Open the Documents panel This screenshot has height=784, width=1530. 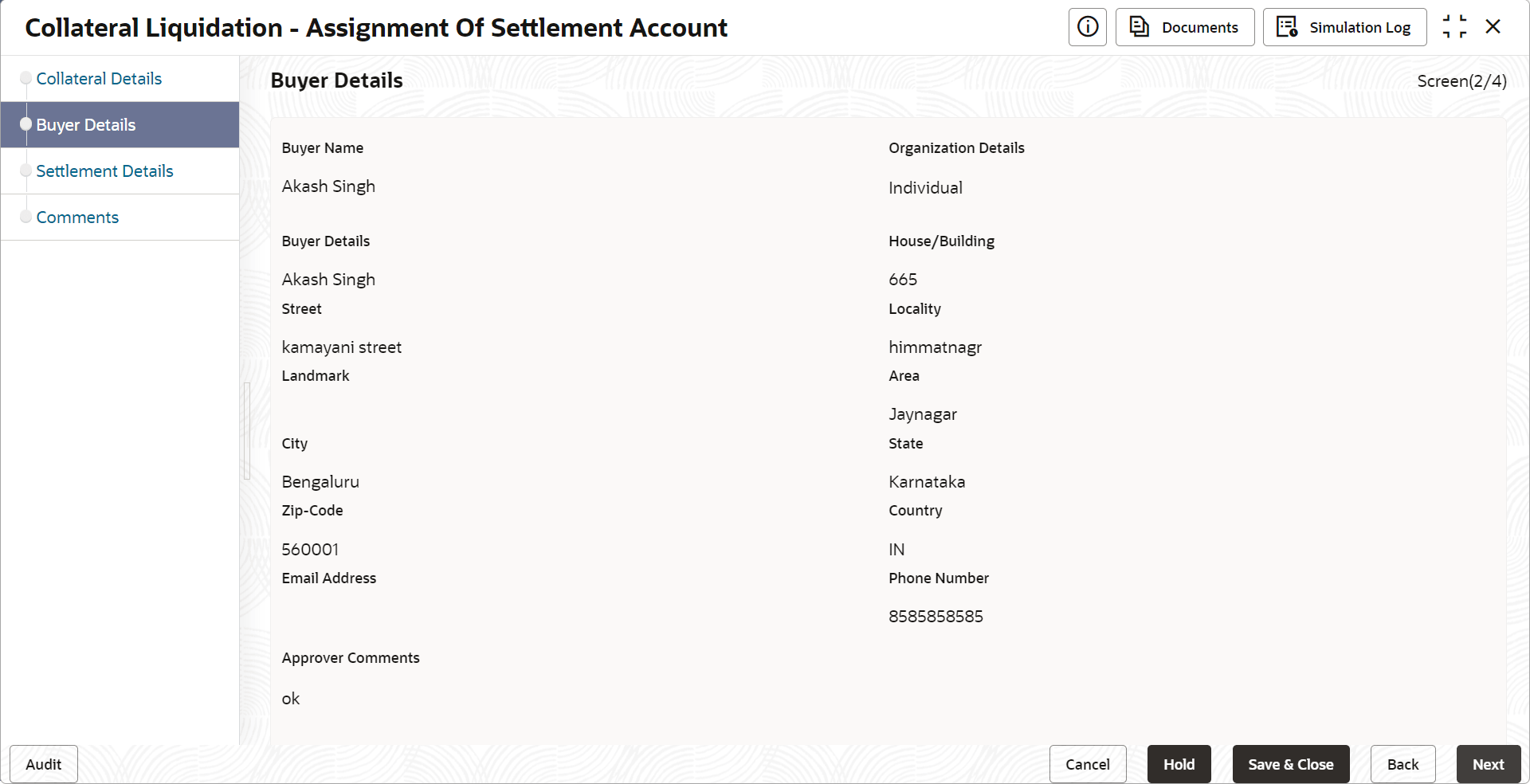pyautogui.click(x=1184, y=27)
